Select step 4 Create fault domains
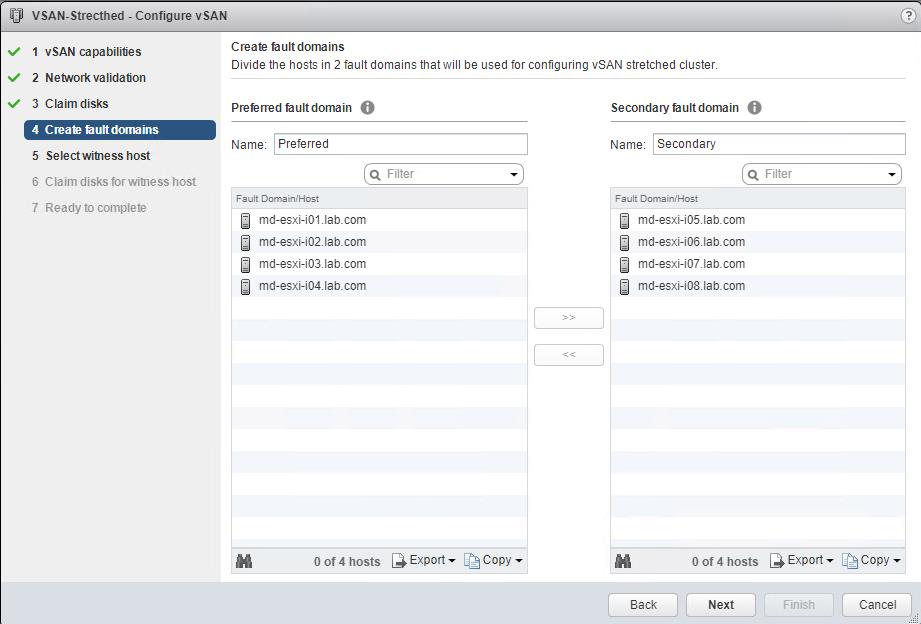 tap(120, 130)
